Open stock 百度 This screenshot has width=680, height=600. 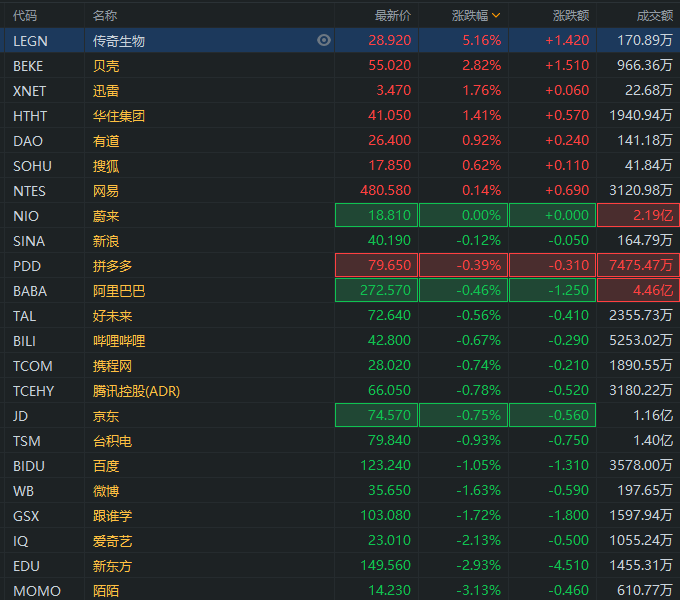click(106, 466)
